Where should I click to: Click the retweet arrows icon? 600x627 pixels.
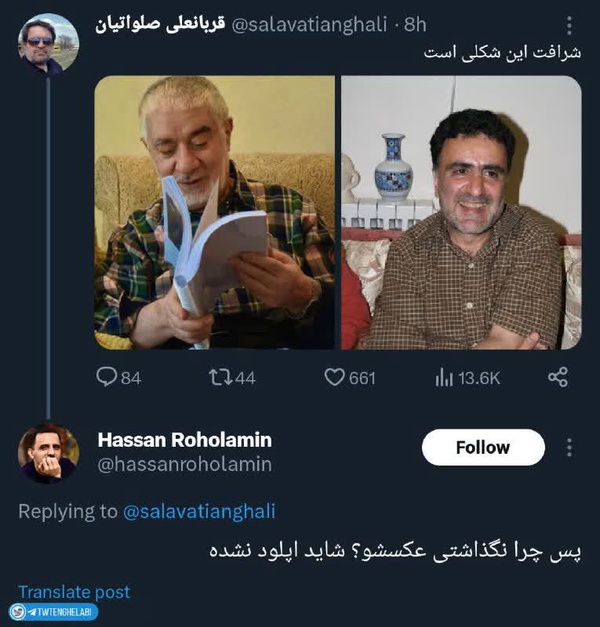[221, 377]
